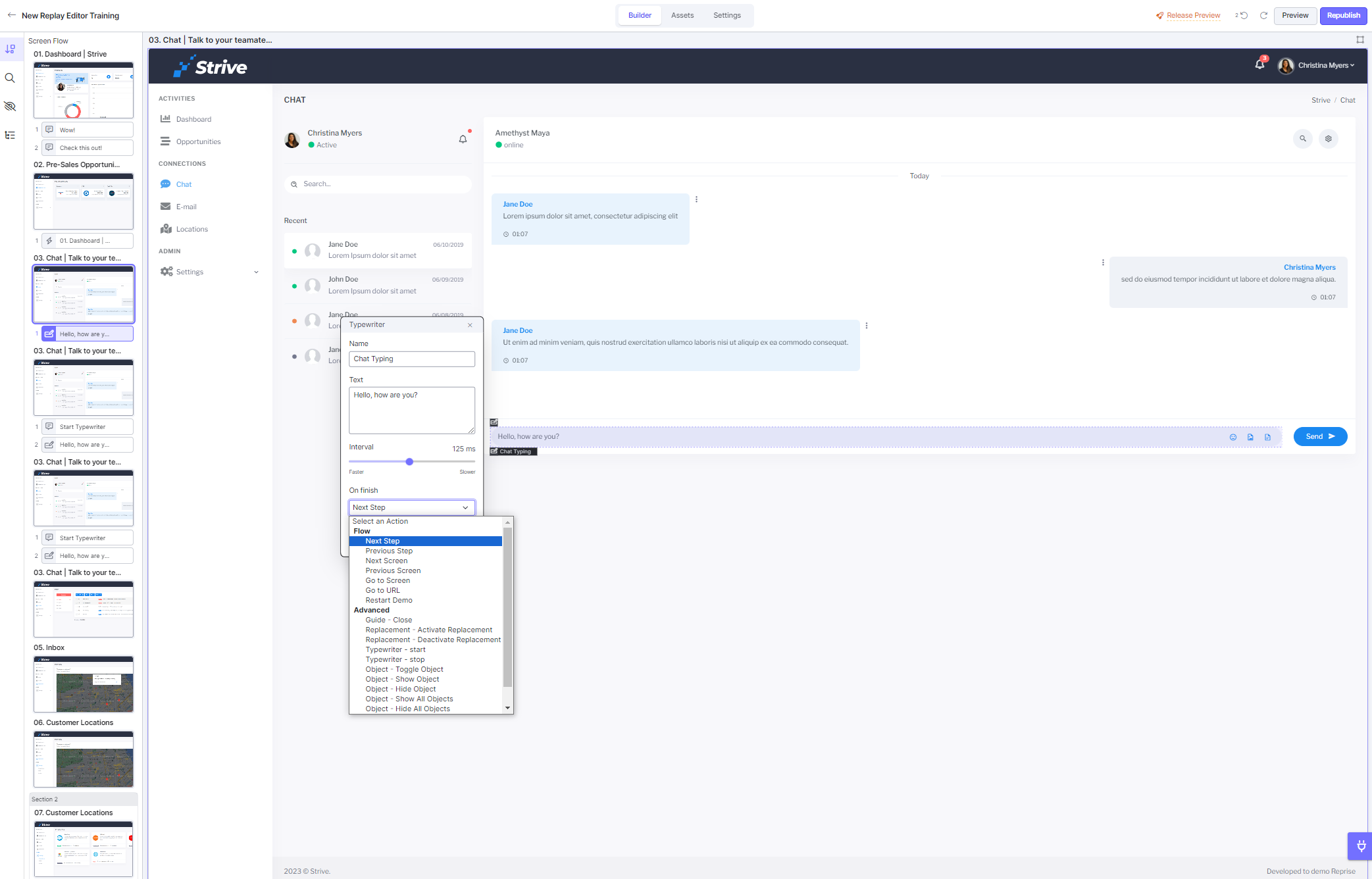This screenshot has height=879, width=1372.
Task: Click the notification bell in Strive header
Action: click(1259, 64)
